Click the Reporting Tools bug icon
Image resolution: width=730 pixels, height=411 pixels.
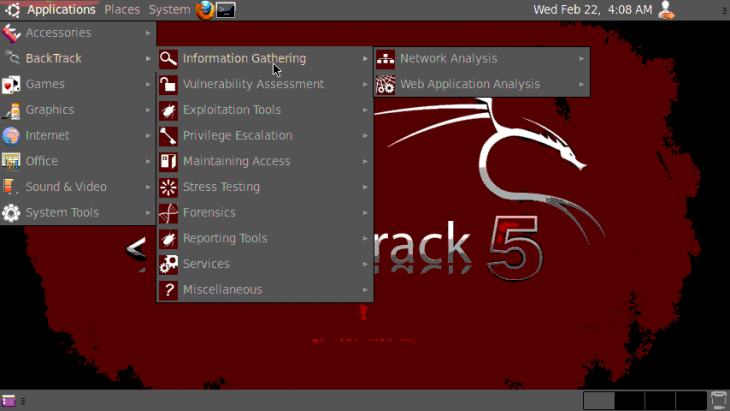coord(168,238)
